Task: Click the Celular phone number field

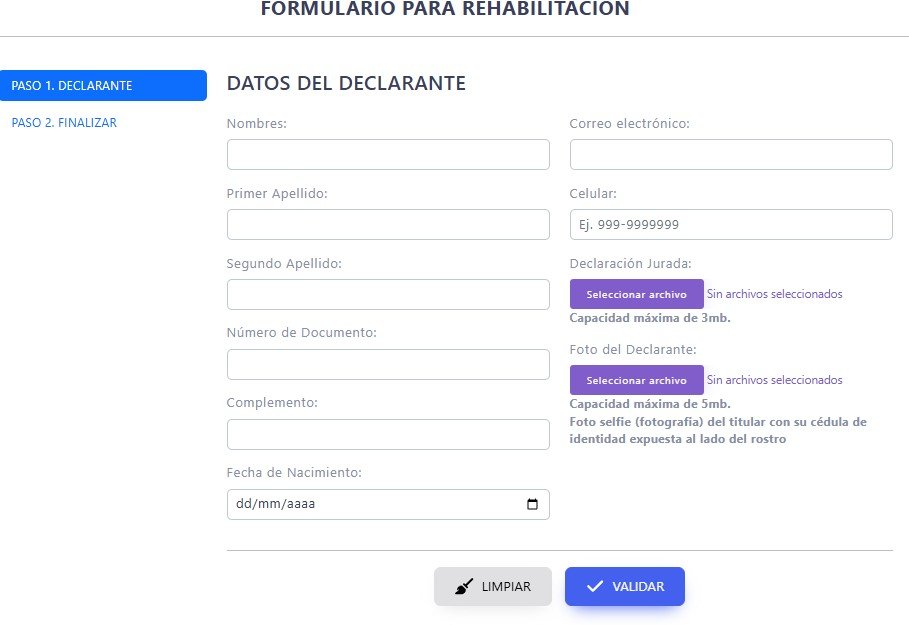Action: coord(730,225)
